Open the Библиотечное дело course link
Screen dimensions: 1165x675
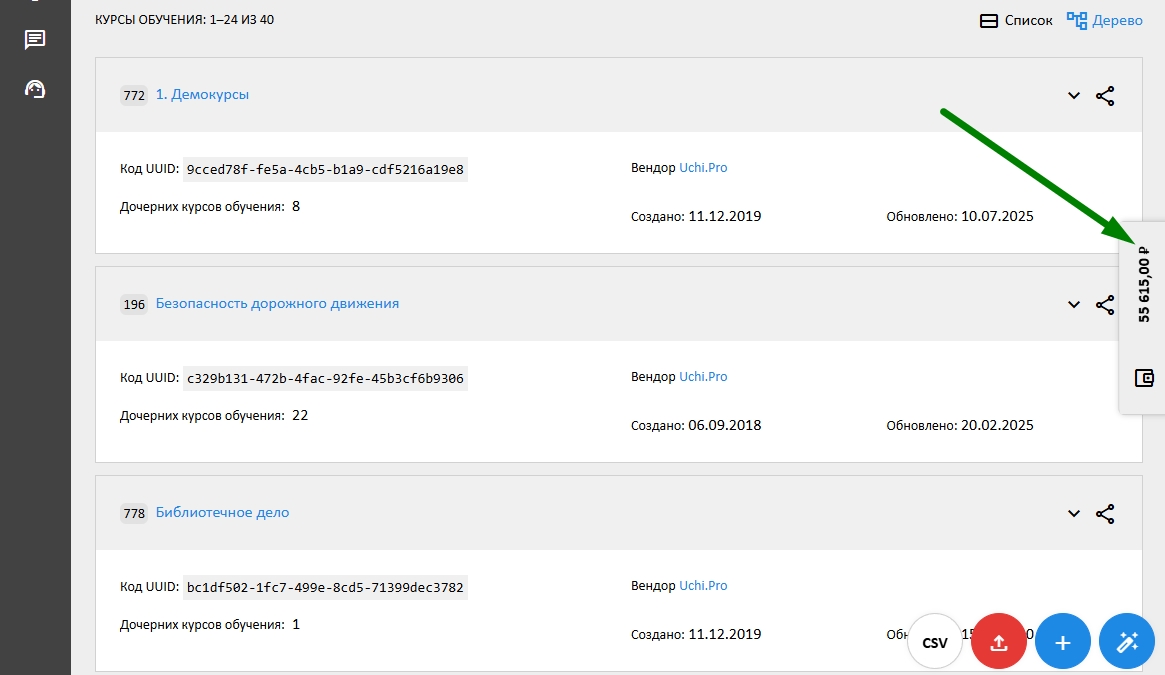pos(222,512)
